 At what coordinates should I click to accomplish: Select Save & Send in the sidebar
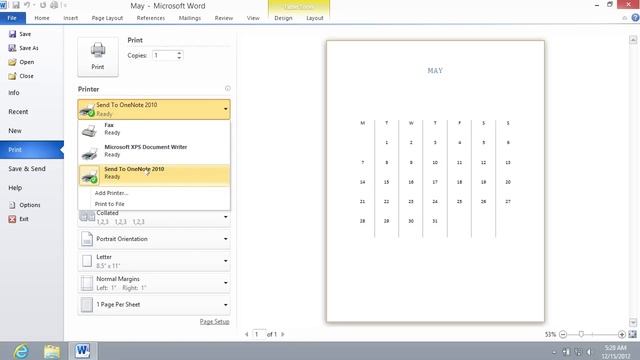(x=27, y=169)
